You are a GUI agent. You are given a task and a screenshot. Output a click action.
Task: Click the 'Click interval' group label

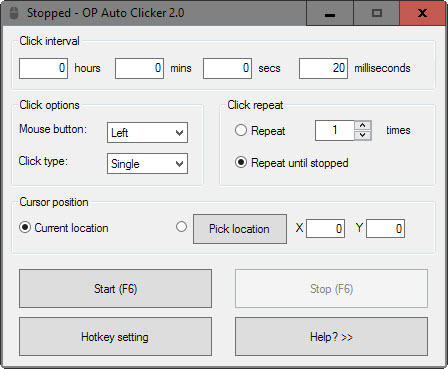tap(49, 41)
